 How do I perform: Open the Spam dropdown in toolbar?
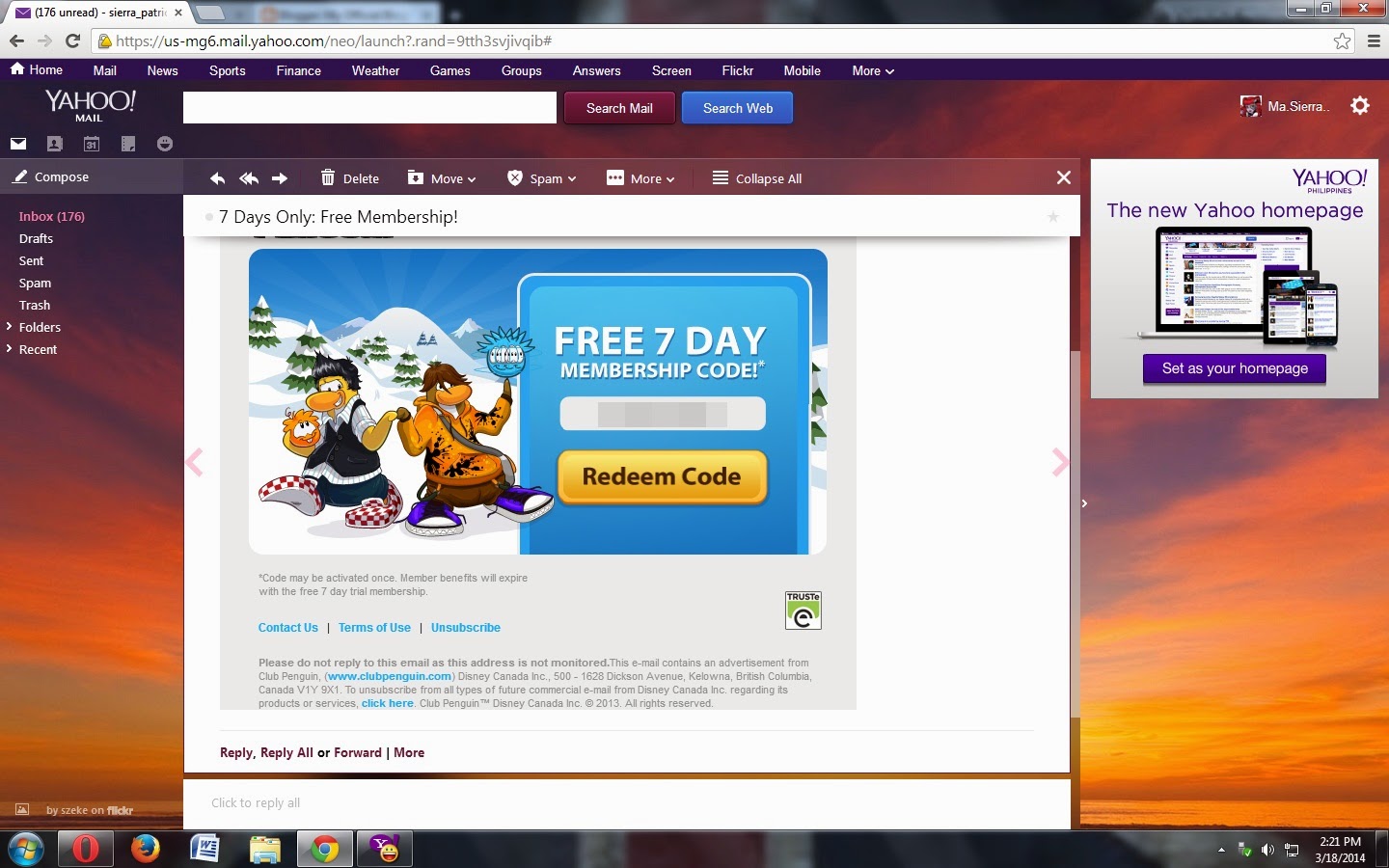click(x=541, y=178)
